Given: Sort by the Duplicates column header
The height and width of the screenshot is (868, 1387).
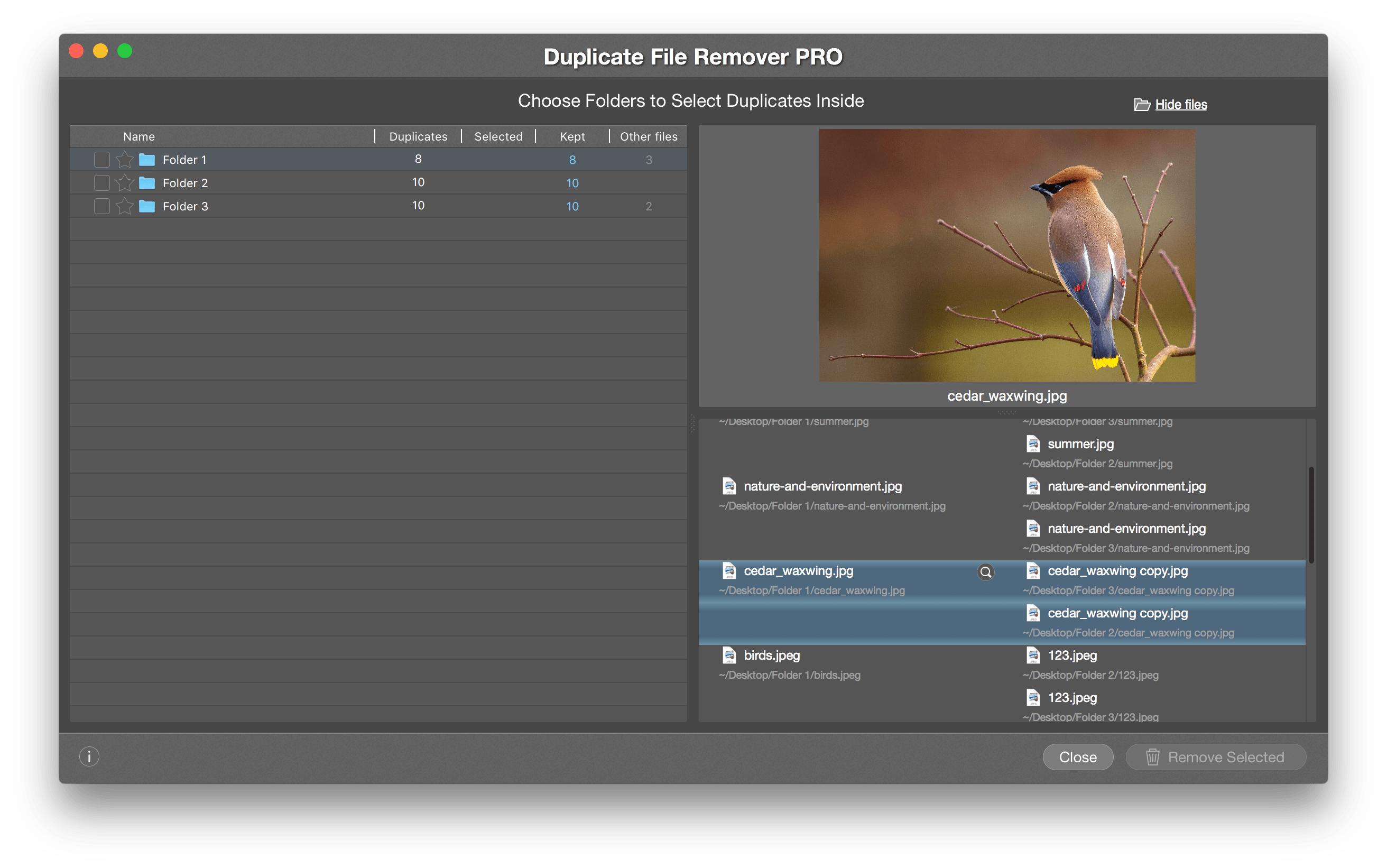Looking at the screenshot, I should click(417, 136).
